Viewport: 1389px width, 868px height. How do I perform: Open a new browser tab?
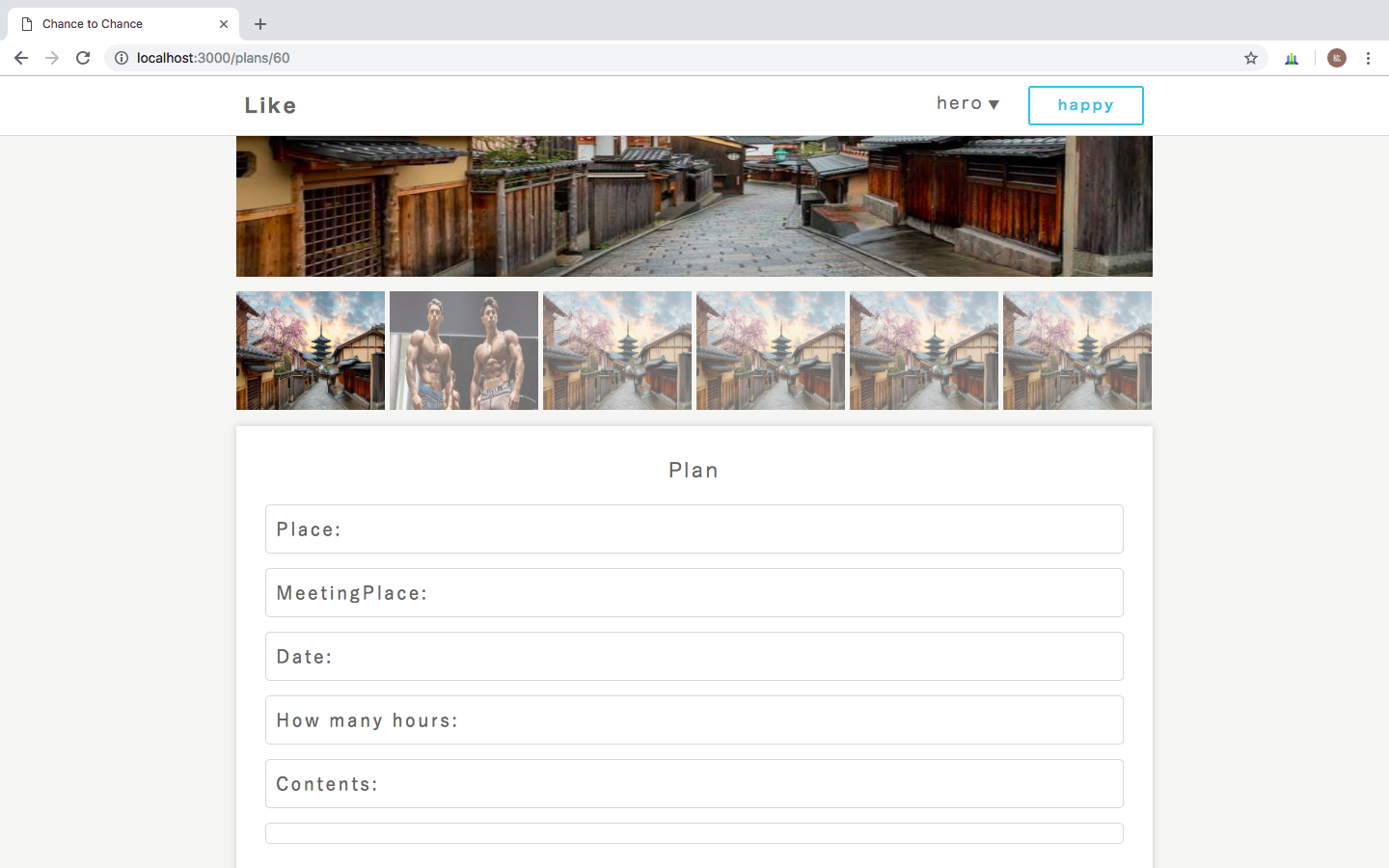point(260,24)
